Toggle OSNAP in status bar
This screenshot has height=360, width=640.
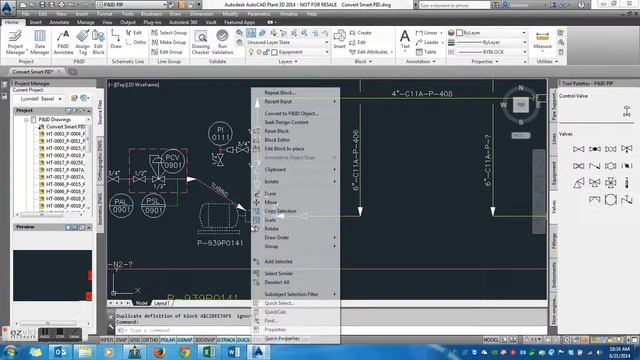(x=184, y=340)
